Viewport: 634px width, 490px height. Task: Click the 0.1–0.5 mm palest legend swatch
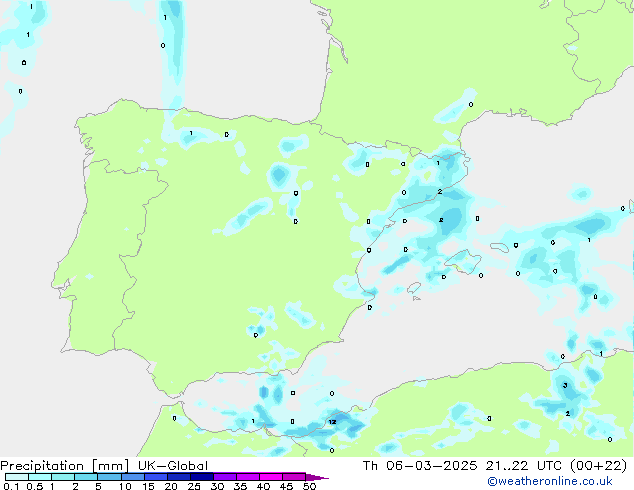click(17, 477)
